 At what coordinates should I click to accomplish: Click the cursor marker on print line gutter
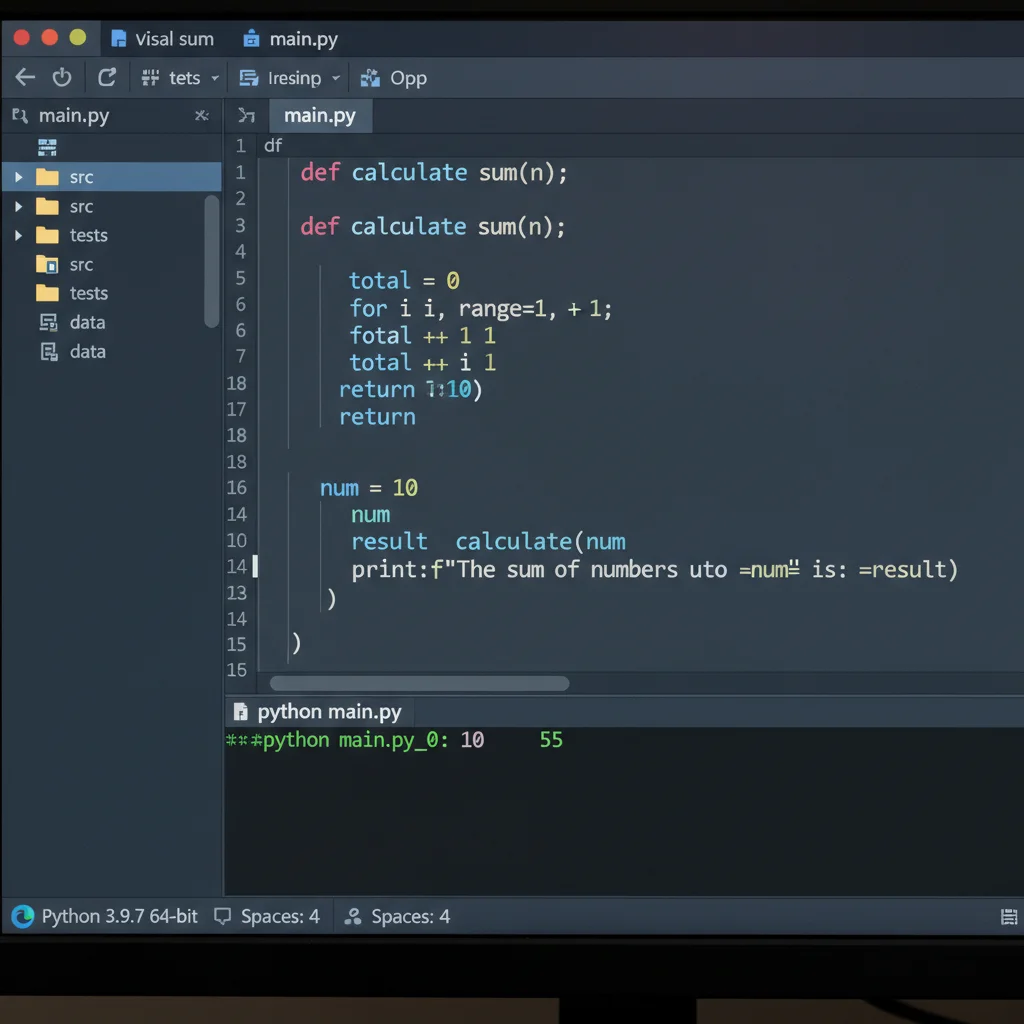(x=255, y=566)
